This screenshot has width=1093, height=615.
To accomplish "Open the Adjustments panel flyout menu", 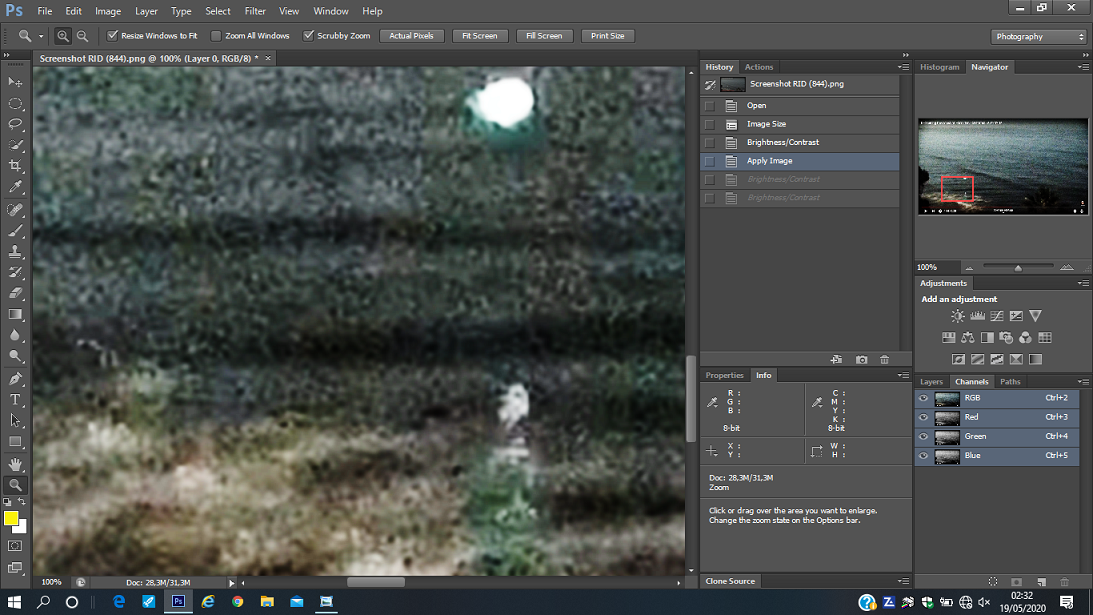I will click(1083, 284).
